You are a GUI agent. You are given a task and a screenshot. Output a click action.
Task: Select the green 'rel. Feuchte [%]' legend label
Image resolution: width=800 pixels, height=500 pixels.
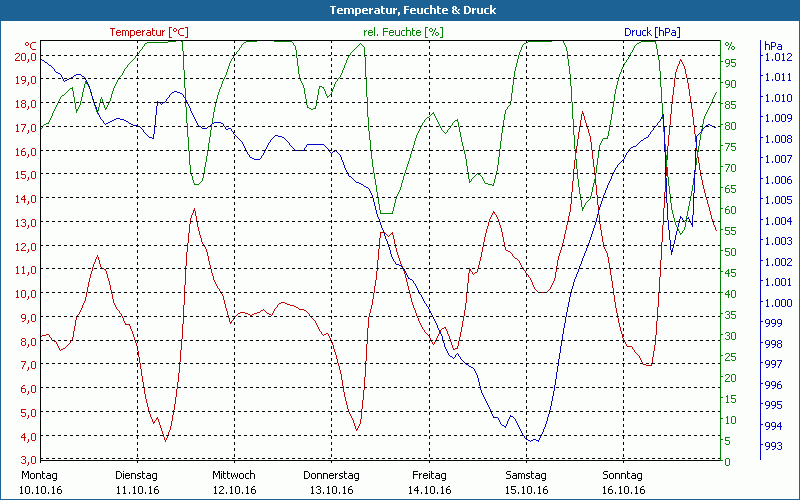click(403, 32)
